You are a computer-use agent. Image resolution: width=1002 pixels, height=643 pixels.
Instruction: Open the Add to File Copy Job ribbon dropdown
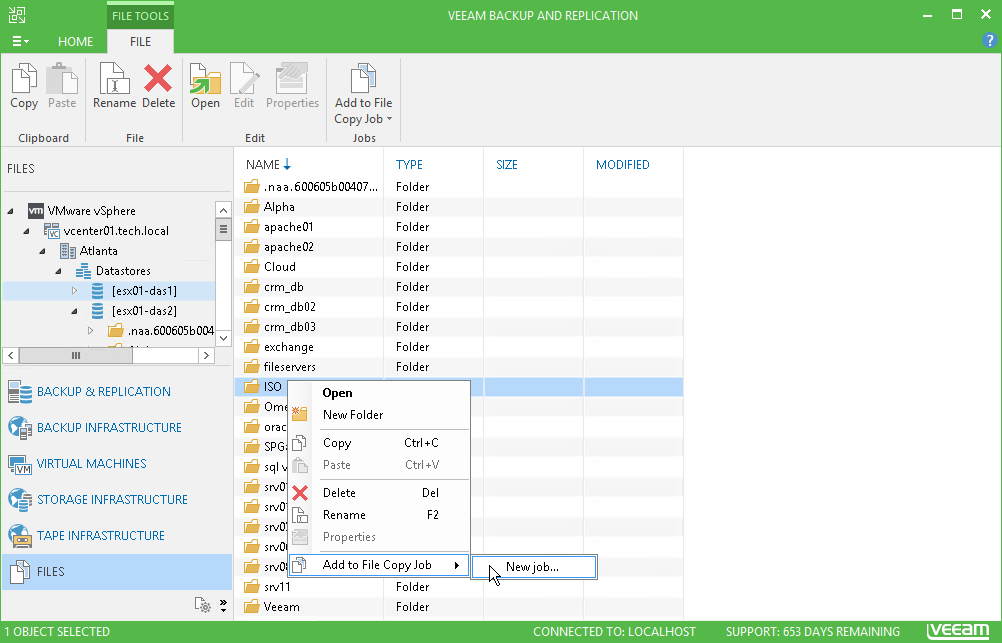click(364, 94)
